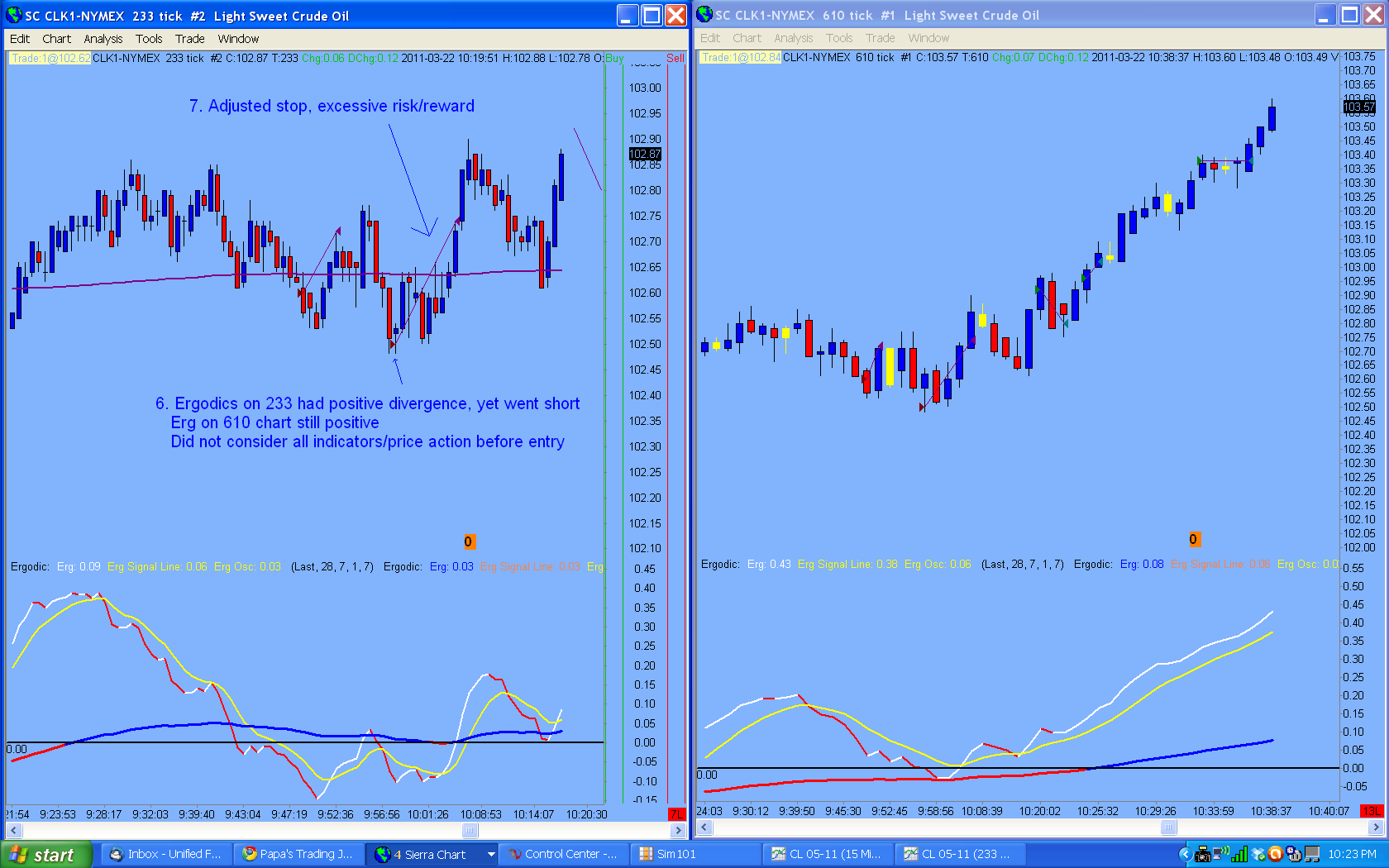Click camera capture tray icon
Screen dimensions: 1389x868
(1203, 854)
